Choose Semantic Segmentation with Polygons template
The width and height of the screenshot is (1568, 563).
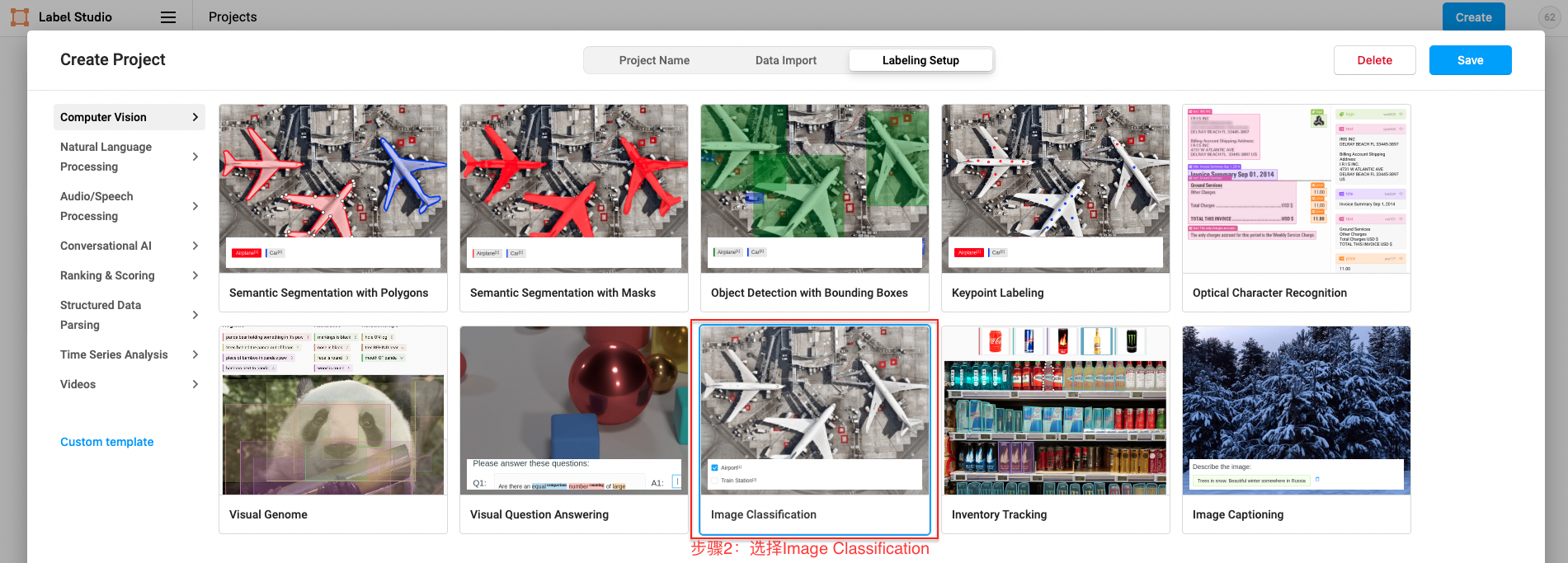(x=333, y=208)
